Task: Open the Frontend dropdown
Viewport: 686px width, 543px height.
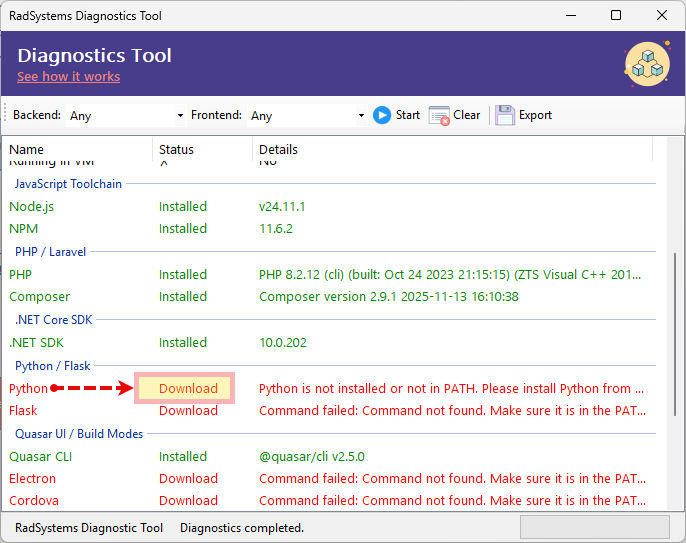Action: pyautogui.click(x=361, y=116)
